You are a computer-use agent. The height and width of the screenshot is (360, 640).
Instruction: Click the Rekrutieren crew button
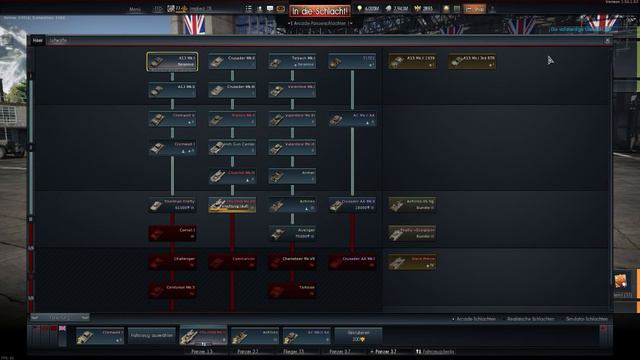pos(358,336)
